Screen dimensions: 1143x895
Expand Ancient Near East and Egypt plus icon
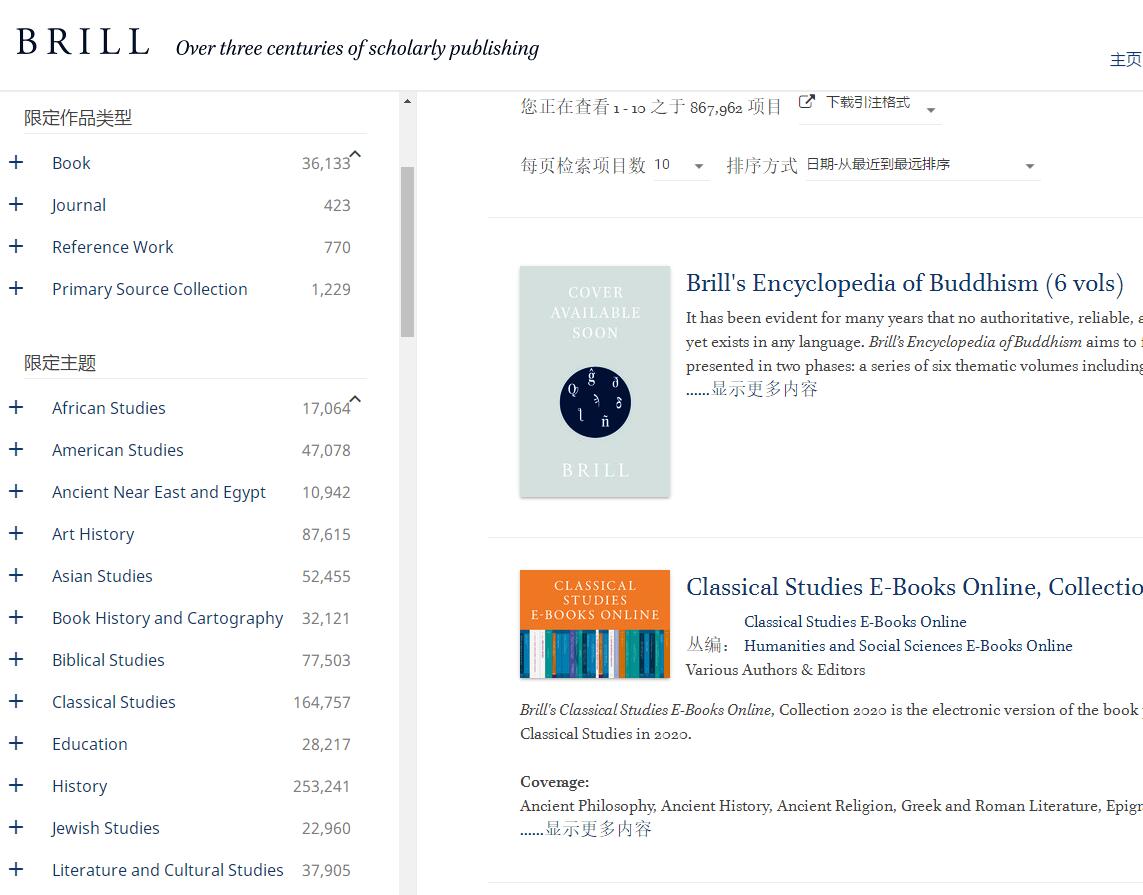(x=16, y=492)
